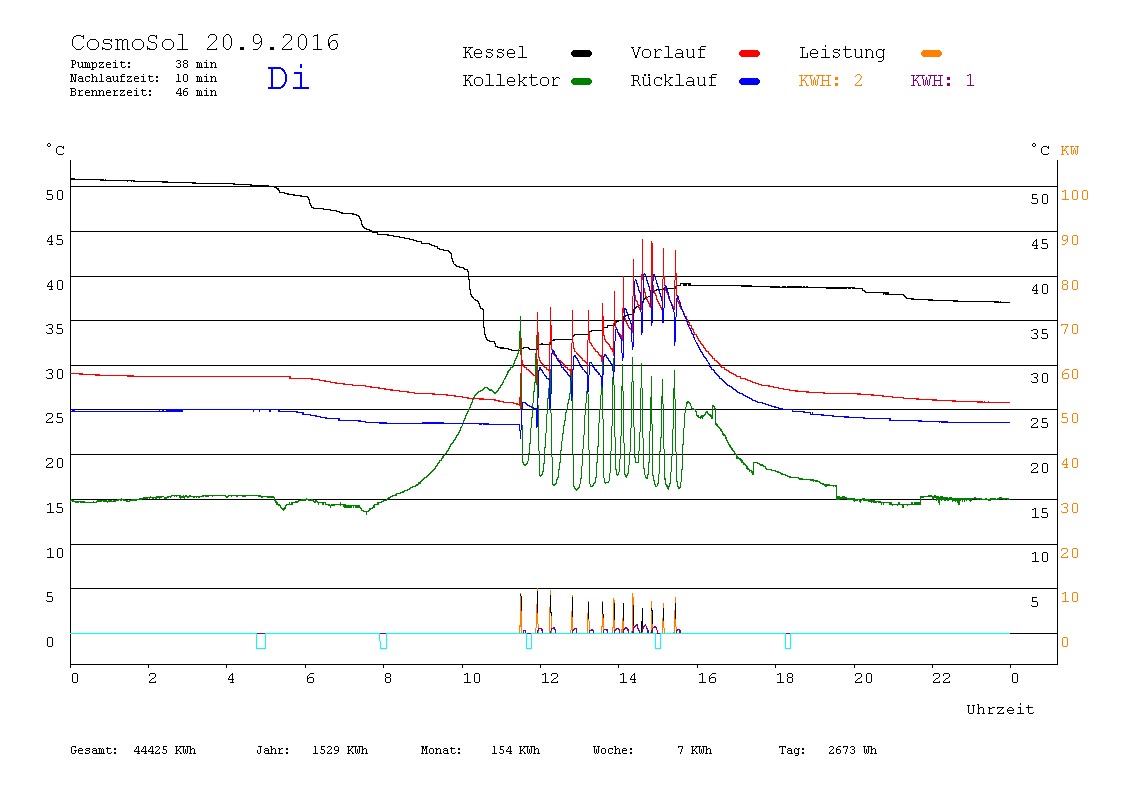
Task: Click the "Leistung" legend label
Action: tap(842, 53)
